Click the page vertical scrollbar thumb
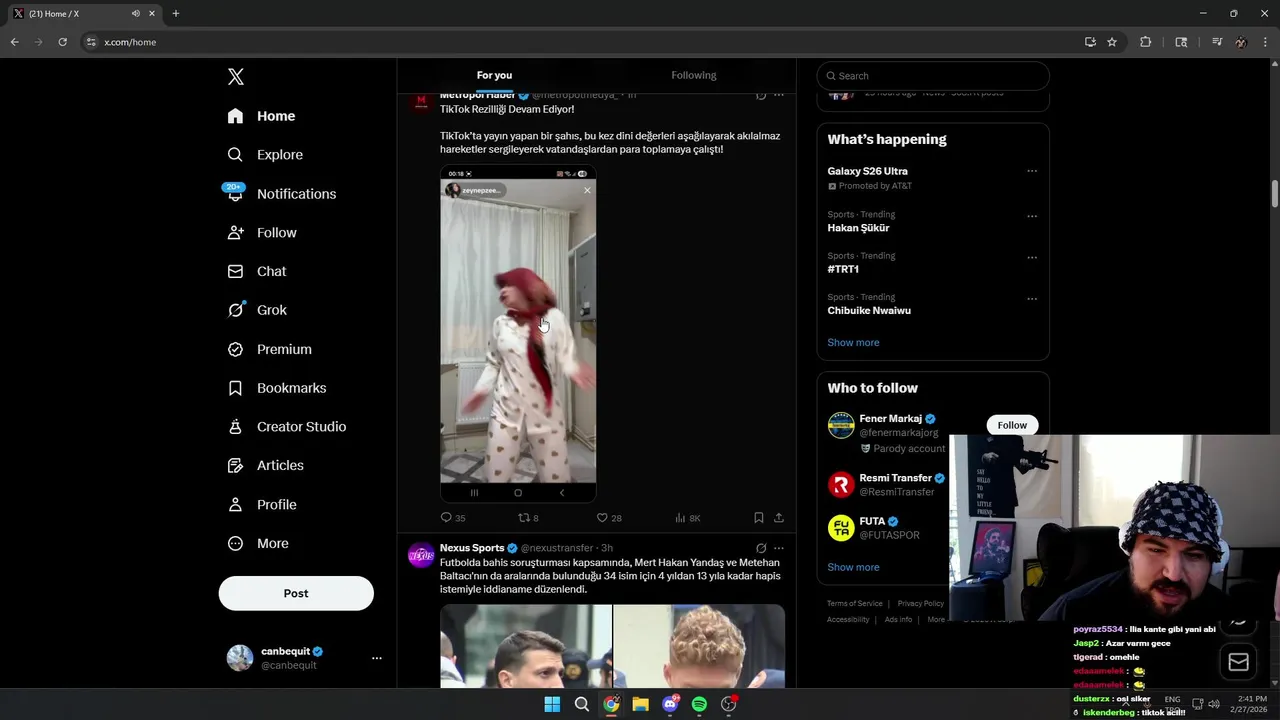The height and width of the screenshot is (720, 1280). [1275, 194]
